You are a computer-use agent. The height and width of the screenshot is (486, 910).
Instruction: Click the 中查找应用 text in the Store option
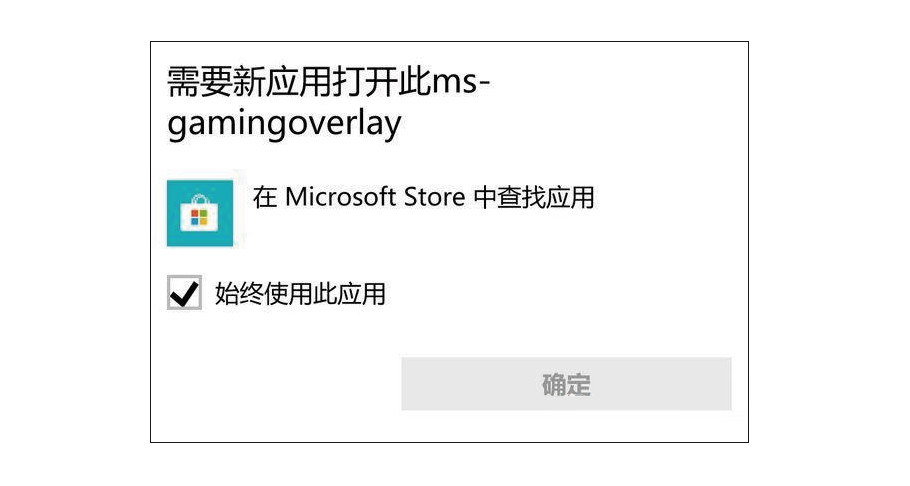pos(534,197)
